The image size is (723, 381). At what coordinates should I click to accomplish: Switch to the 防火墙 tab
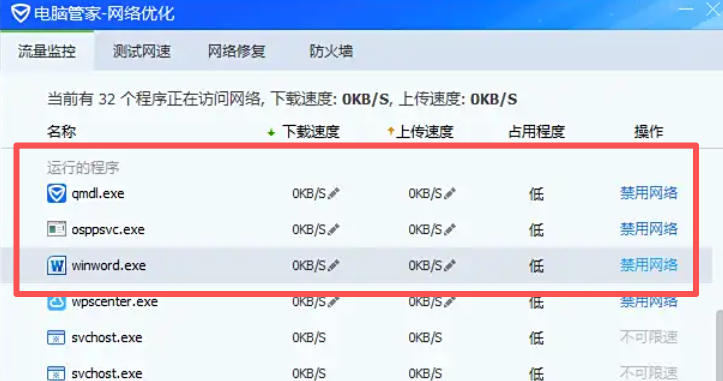(331, 51)
